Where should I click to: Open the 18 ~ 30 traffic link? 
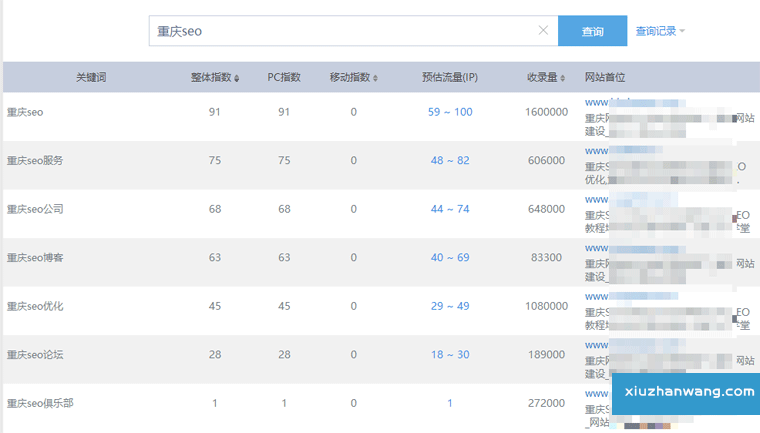(450, 355)
